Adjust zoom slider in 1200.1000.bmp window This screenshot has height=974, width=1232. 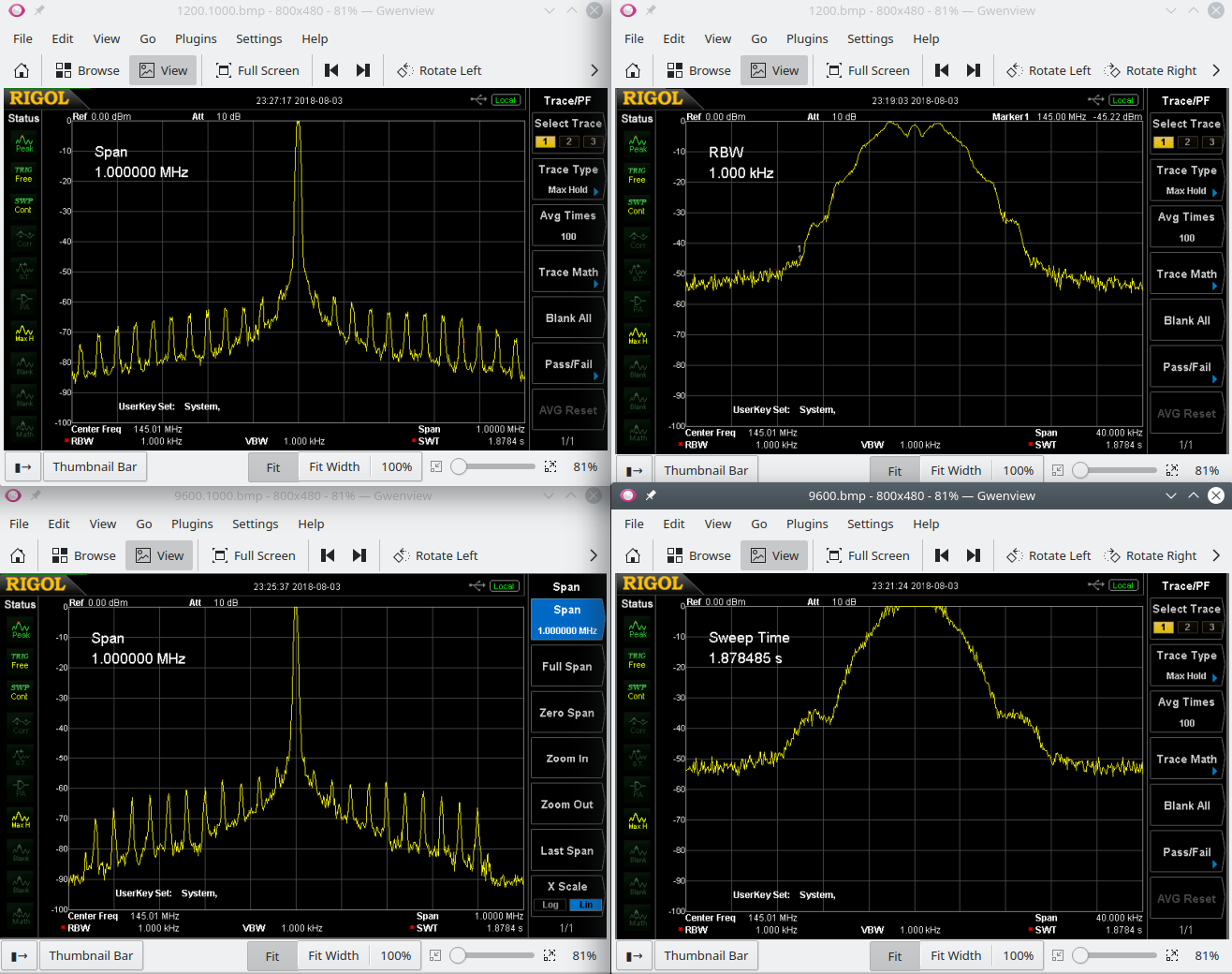(x=493, y=466)
